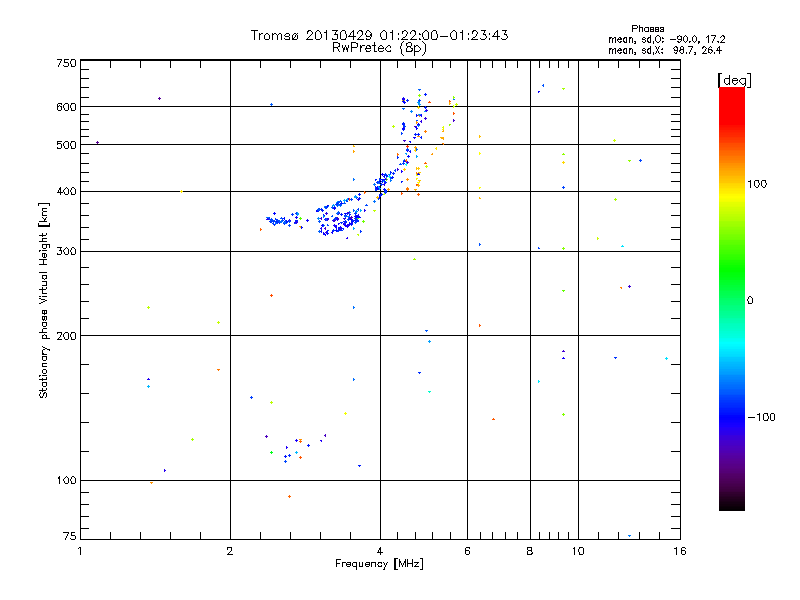Click the colorbar tick label '-100'
800x600 pixels.
point(761,417)
